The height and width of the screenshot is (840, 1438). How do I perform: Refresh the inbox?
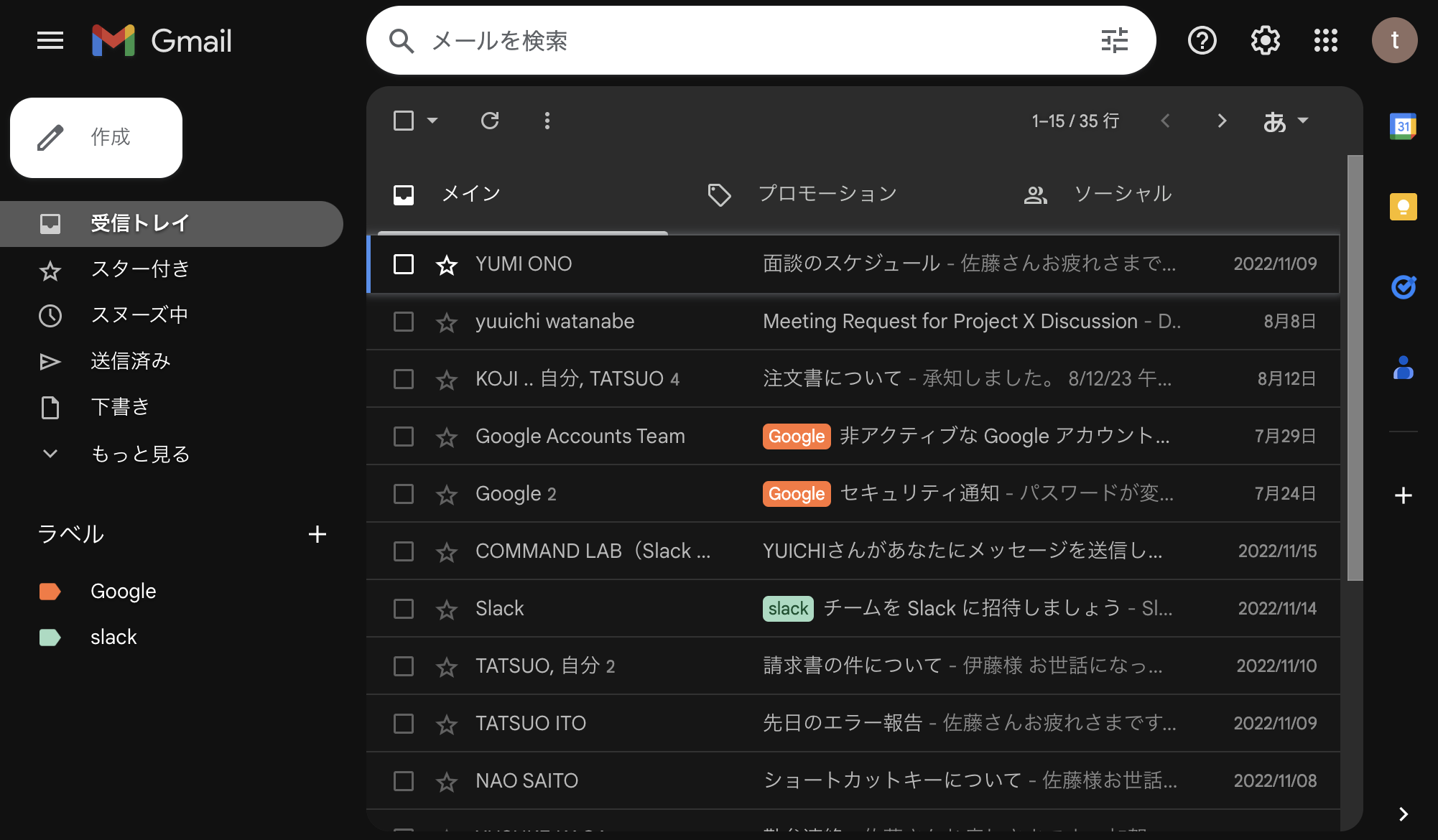tap(490, 121)
